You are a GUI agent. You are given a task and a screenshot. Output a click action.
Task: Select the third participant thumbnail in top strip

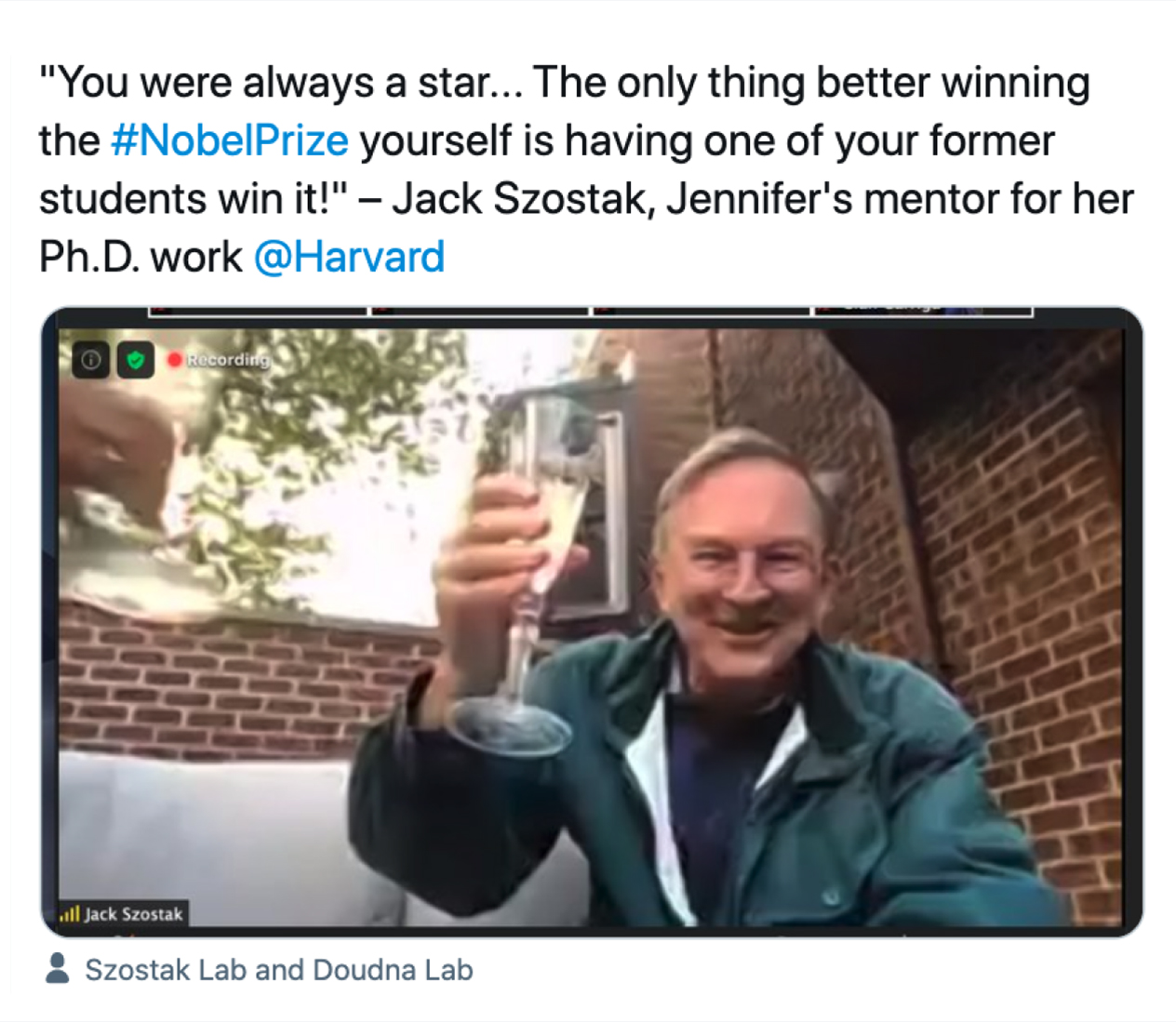(x=702, y=312)
